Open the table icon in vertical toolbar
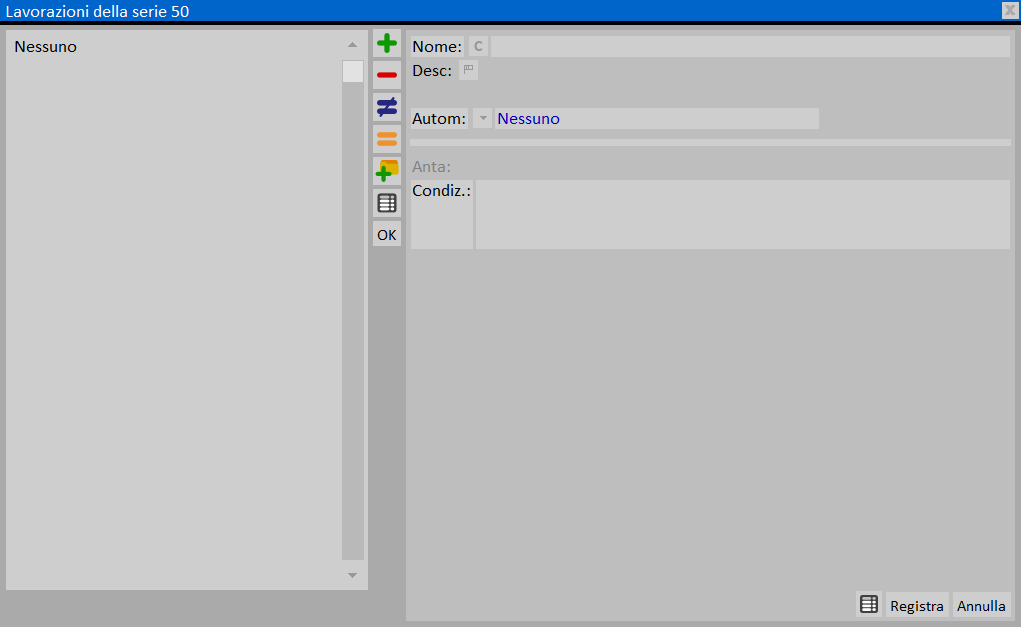Image resolution: width=1021 pixels, height=627 pixels. tap(387, 203)
